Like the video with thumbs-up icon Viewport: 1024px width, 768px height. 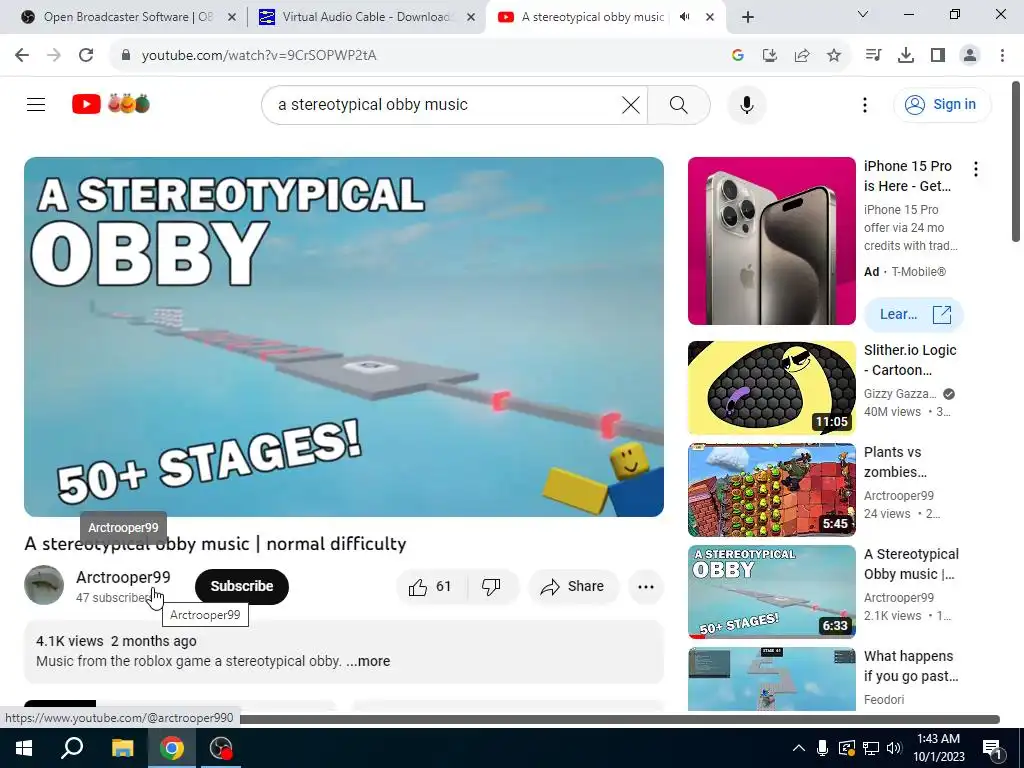tap(431, 586)
